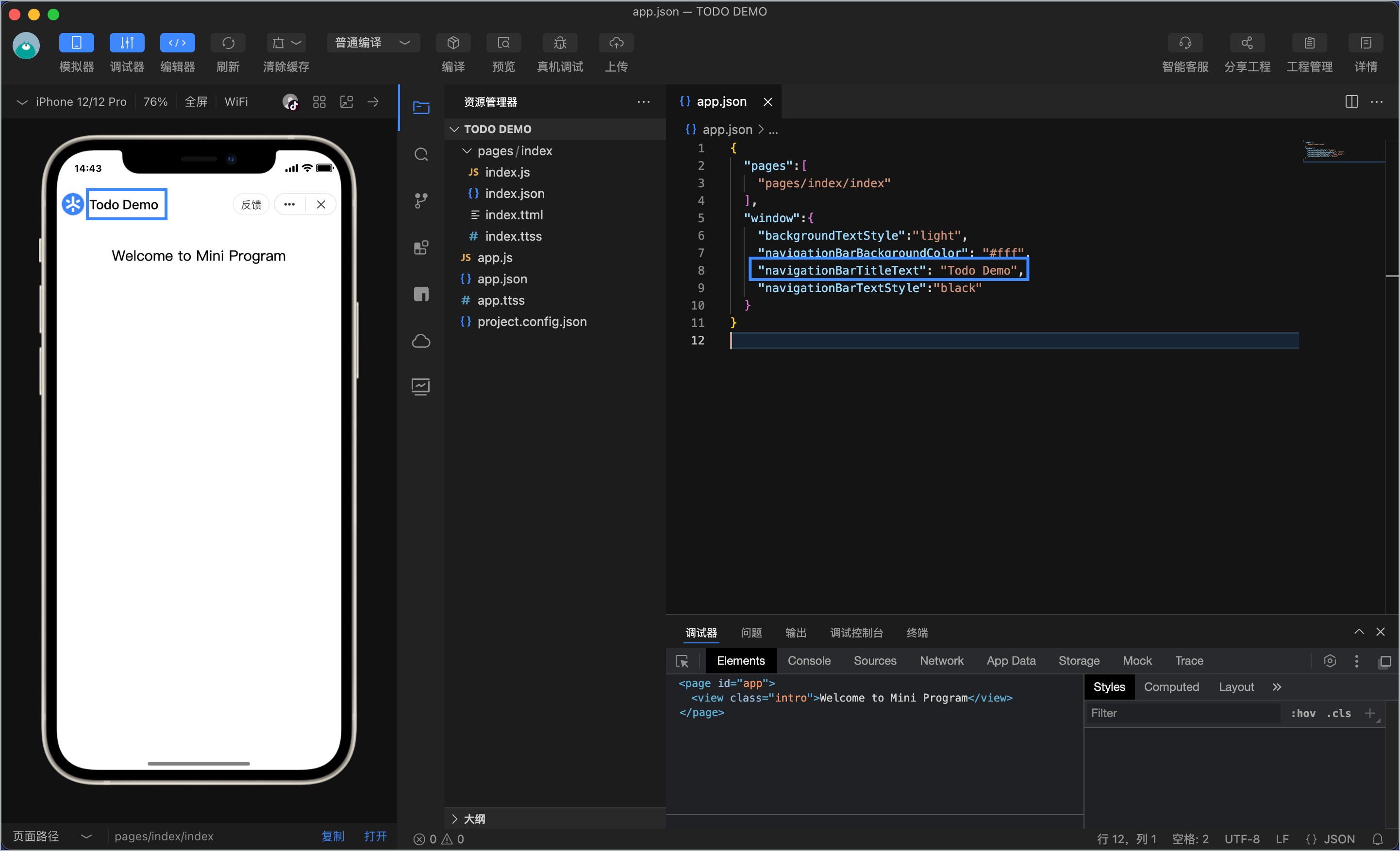This screenshot has height=851, width=1400.
Task: Open the 清除缓存 clear cache dropdown
Action: (x=286, y=43)
